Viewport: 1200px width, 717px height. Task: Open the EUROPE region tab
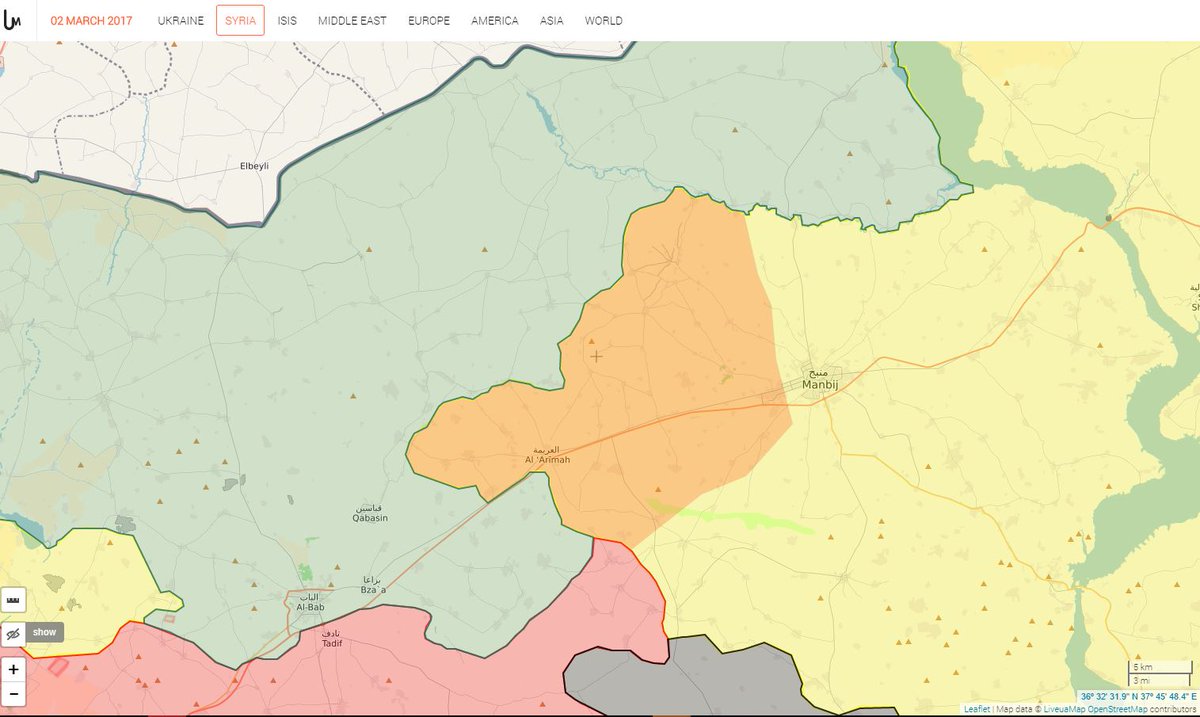pos(429,20)
